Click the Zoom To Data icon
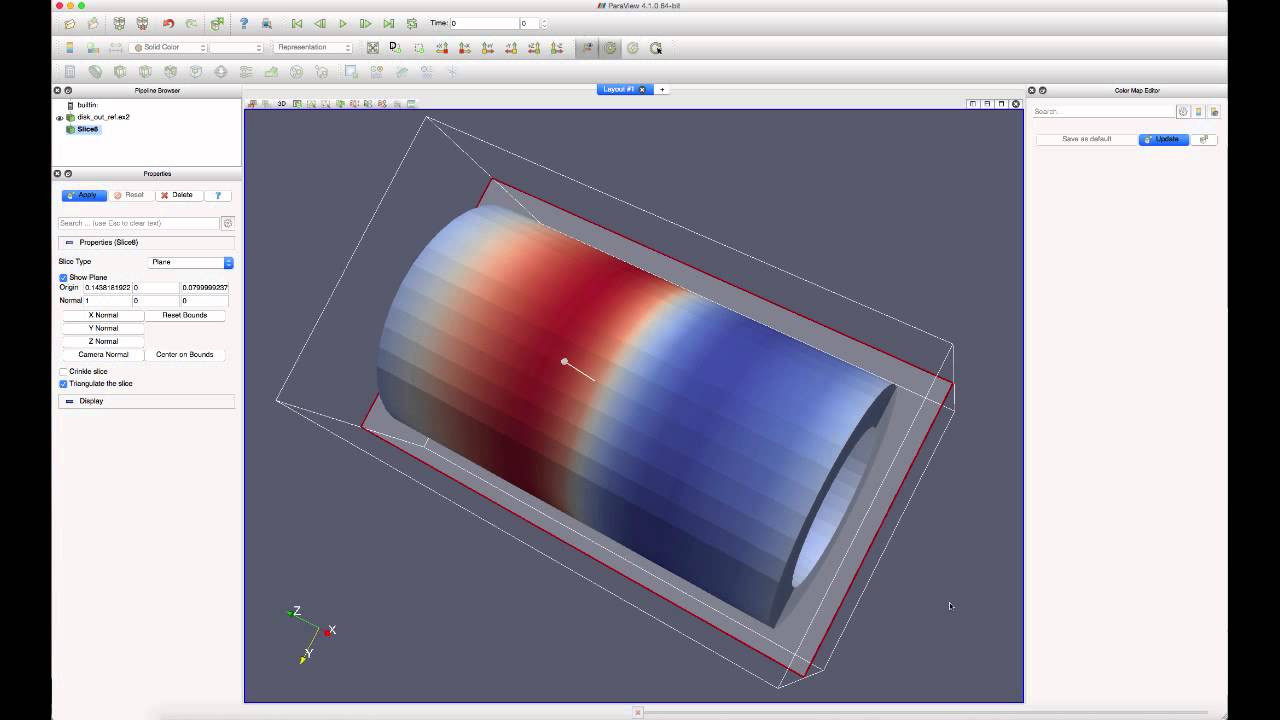The image size is (1280, 720). [396, 47]
